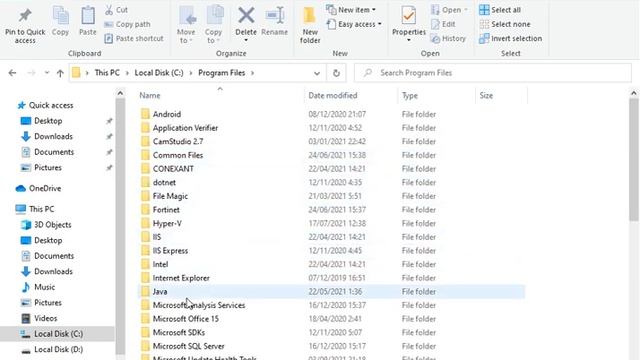The width and height of the screenshot is (640, 360).
Task: Select Quick access in sidebar
Action: (45, 105)
